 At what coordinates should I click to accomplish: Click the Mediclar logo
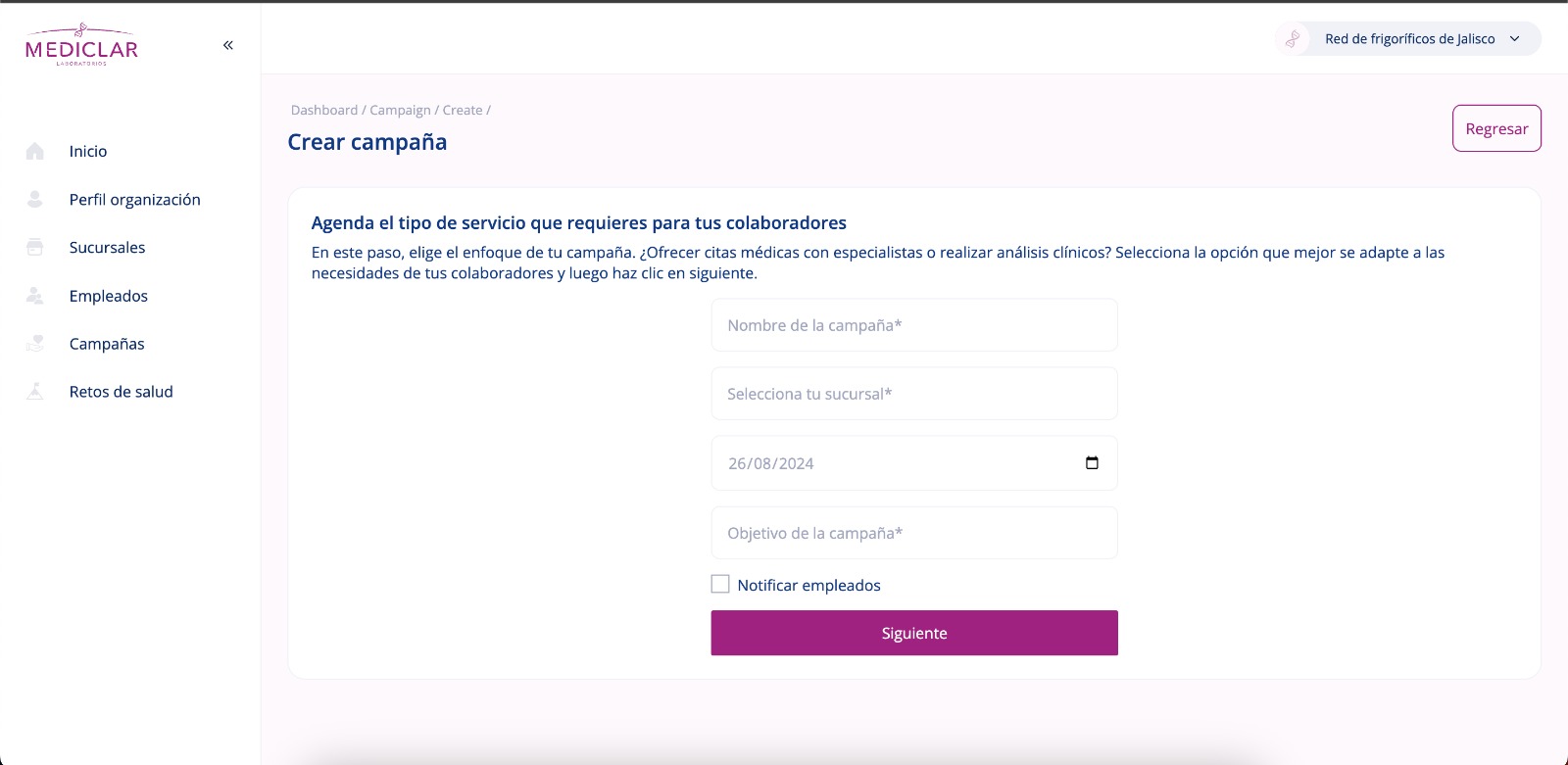point(81,45)
